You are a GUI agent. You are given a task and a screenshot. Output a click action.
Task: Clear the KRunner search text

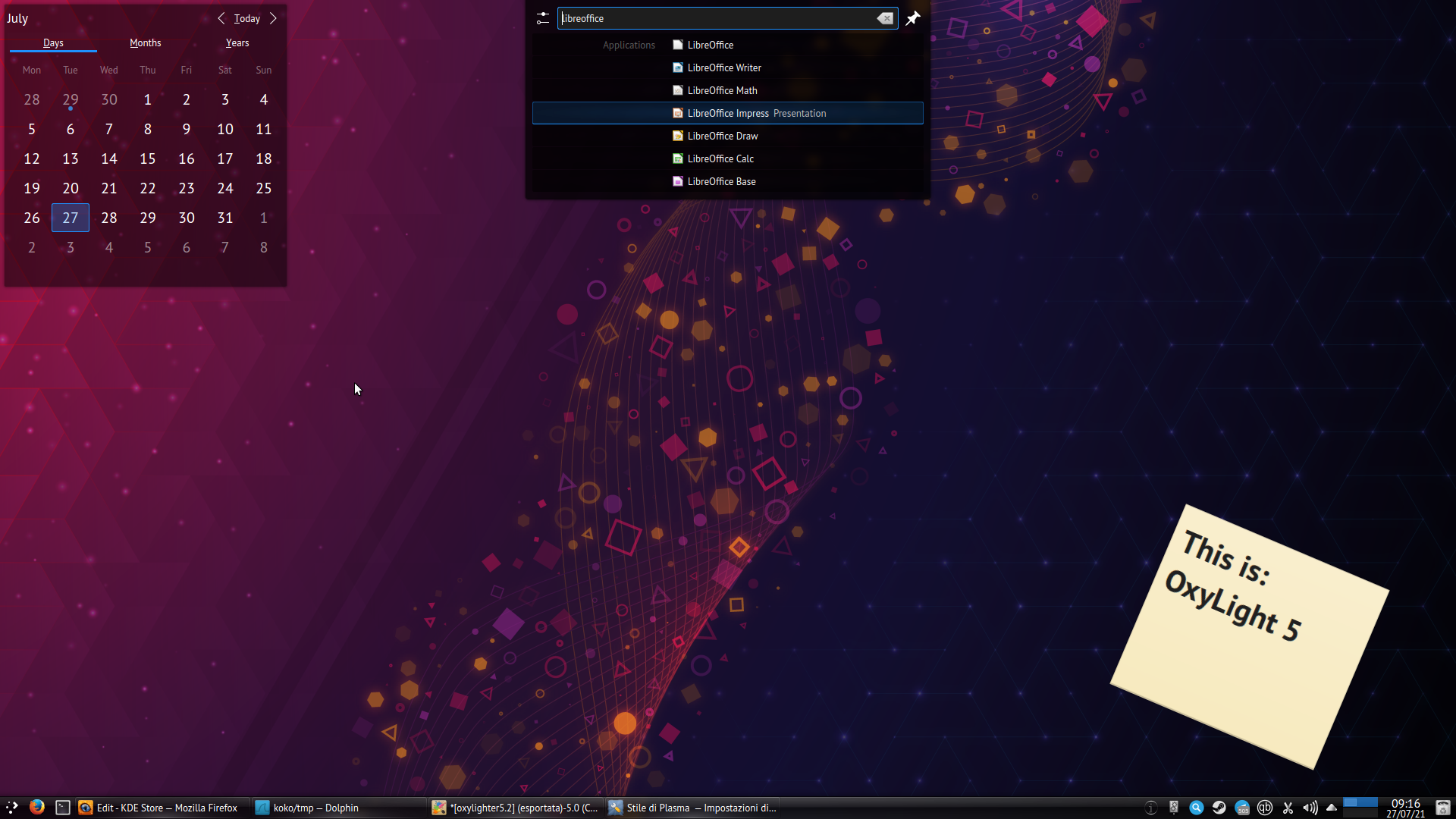[x=885, y=18]
